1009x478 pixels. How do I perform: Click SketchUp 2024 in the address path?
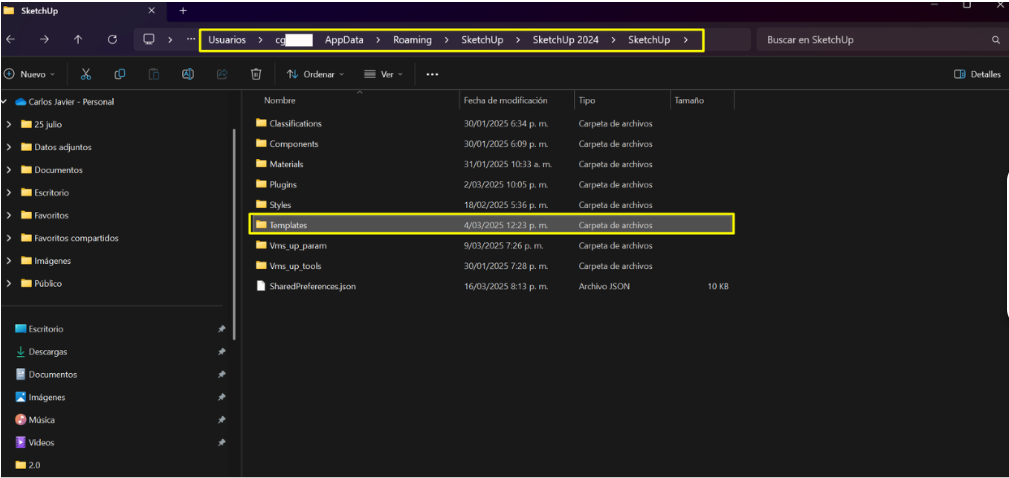pos(566,40)
